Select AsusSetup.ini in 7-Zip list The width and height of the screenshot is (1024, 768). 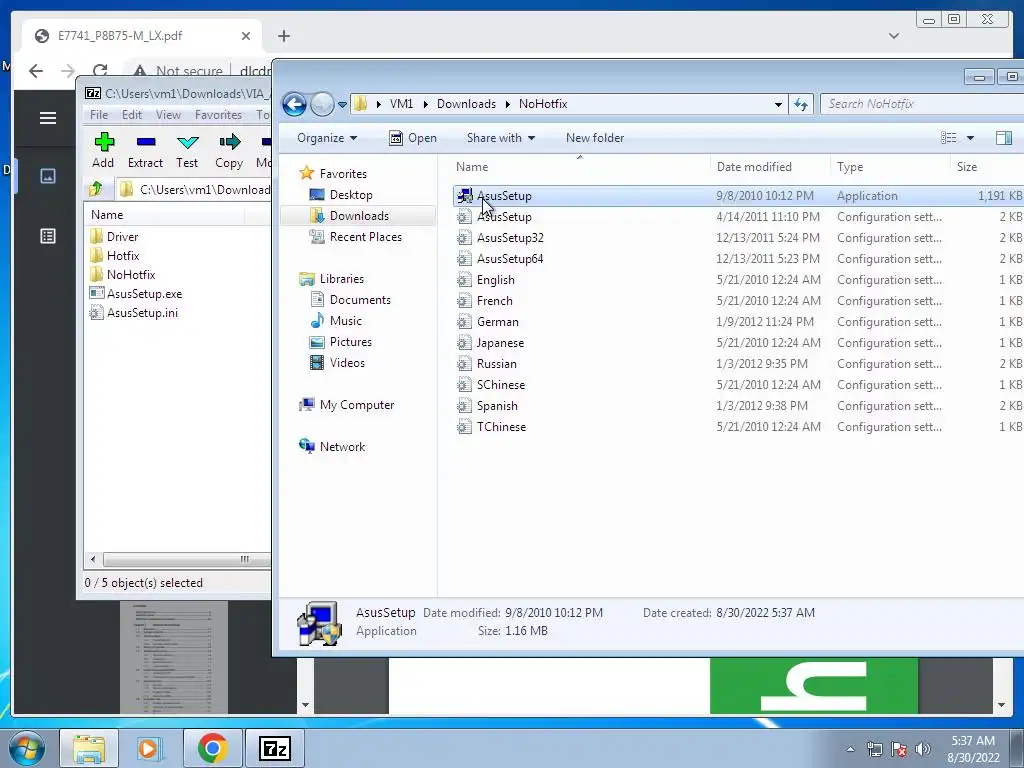[x=134, y=313]
